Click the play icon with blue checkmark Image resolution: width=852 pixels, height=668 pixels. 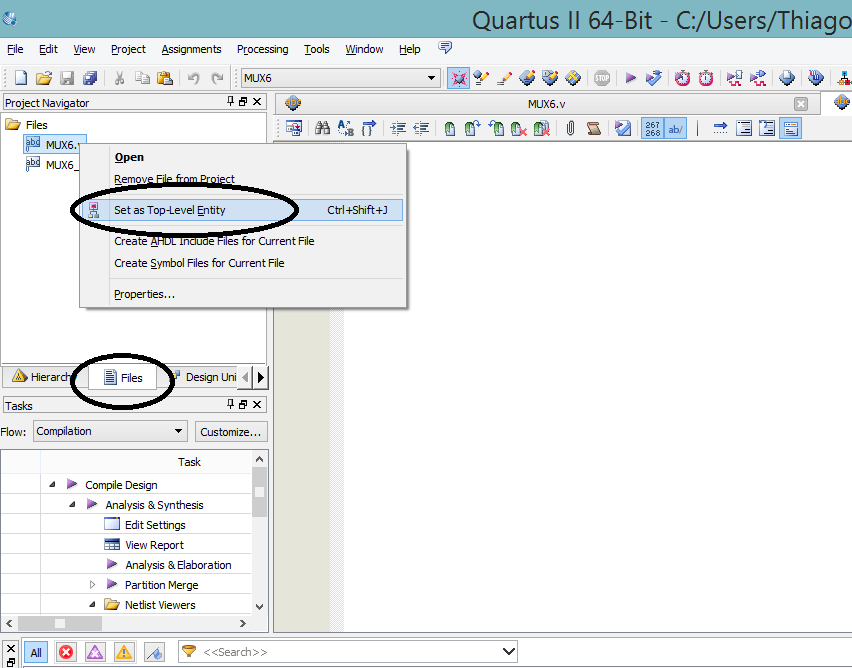pos(654,78)
